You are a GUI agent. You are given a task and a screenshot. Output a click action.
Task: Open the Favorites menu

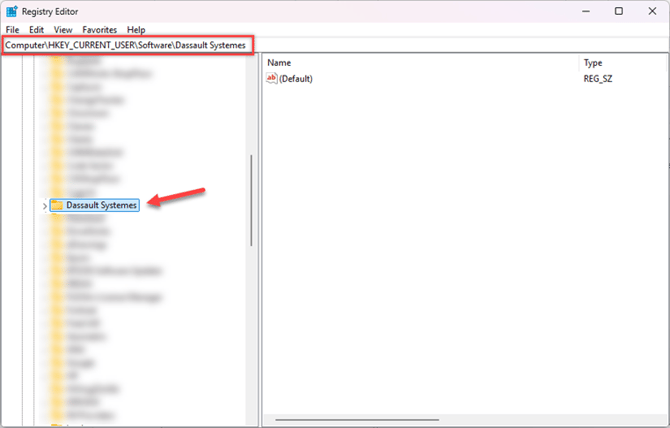pyautogui.click(x=100, y=30)
